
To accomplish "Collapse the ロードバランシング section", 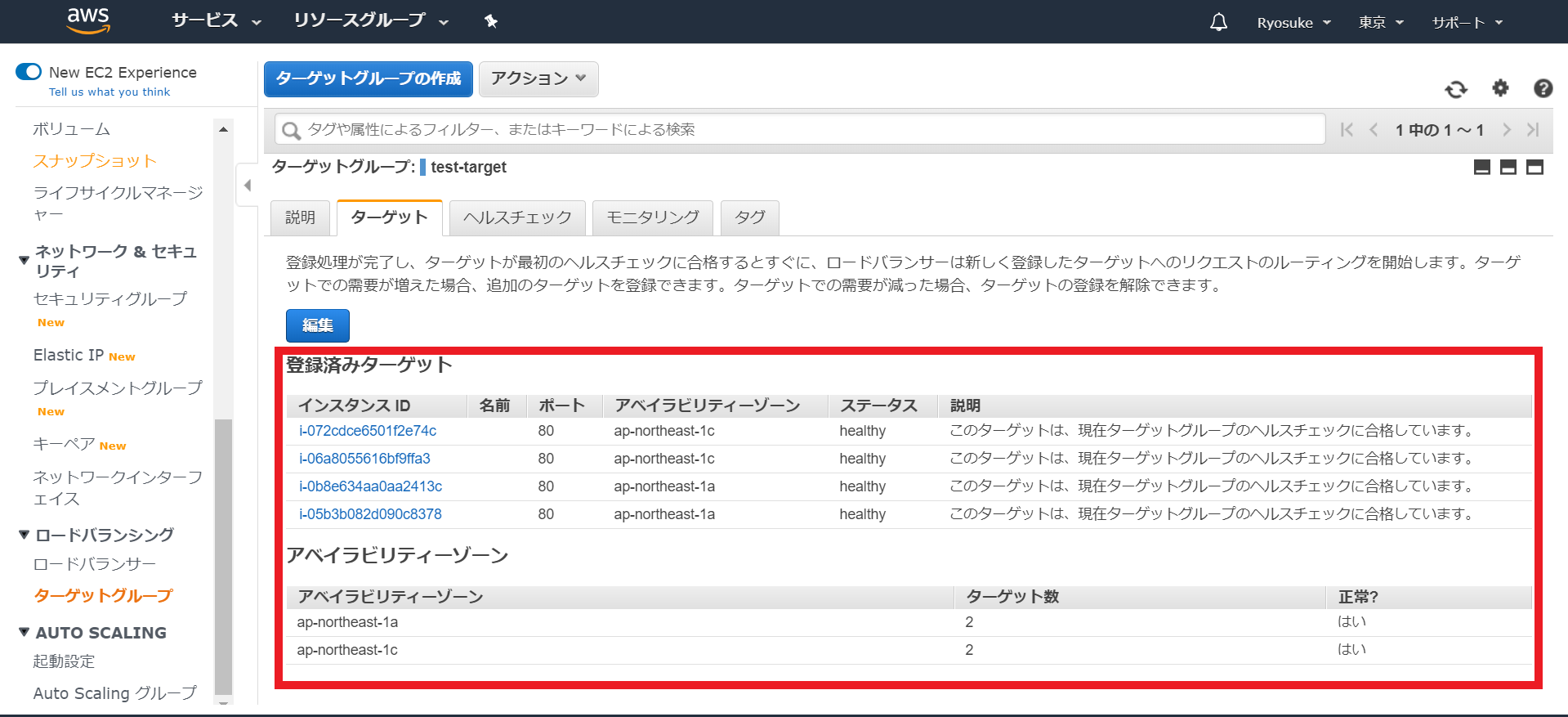I will [24, 535].
